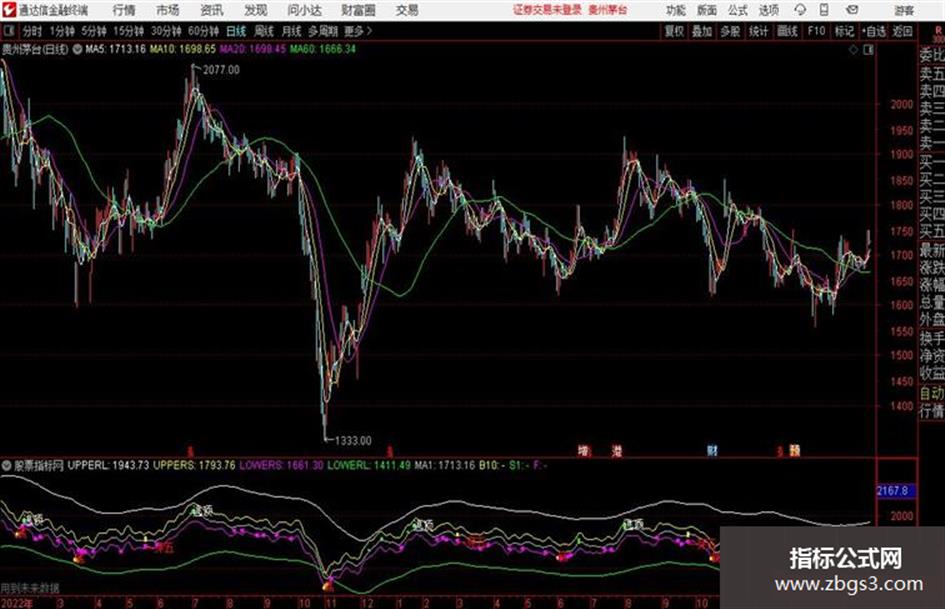Click the panel layout icon left of 分时

coord(9,31)
